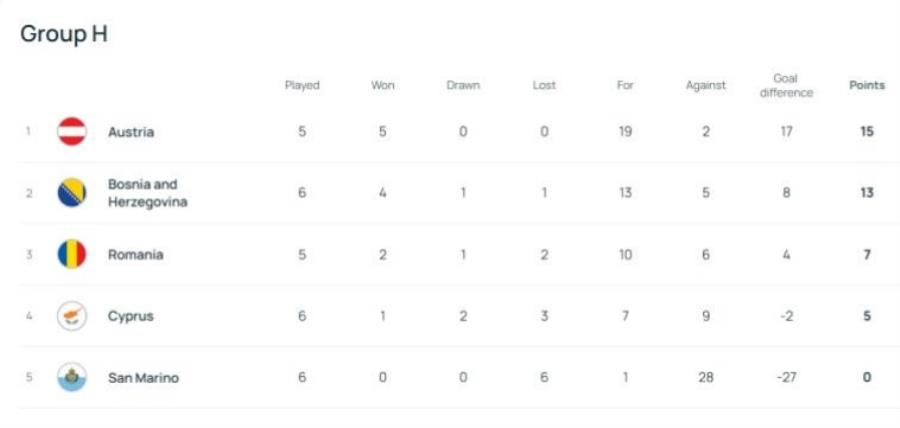Screen dimensions: 900x428
Task: Click the Drawn column header
Action: tap(463, 85)
